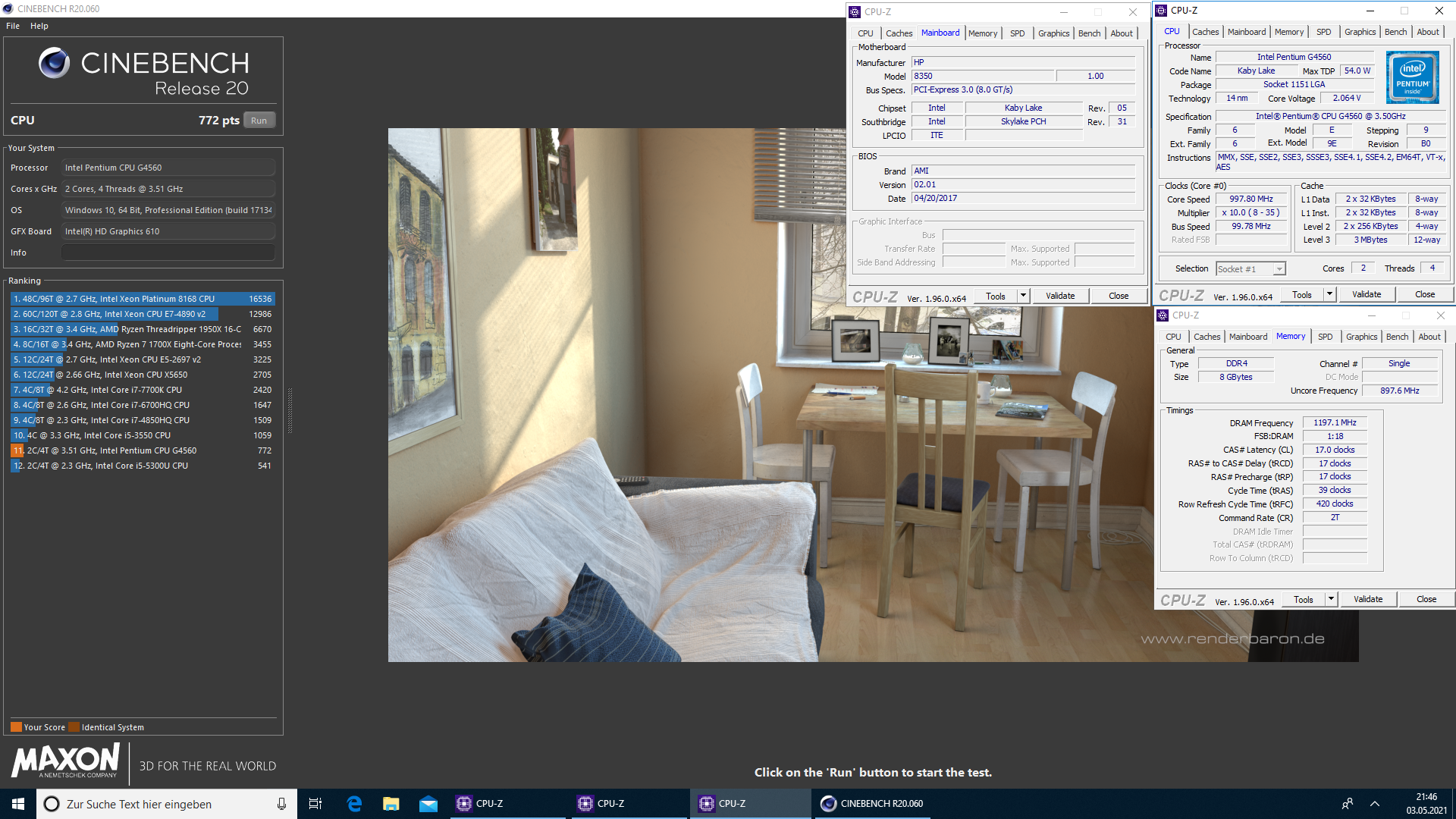
Task: Switch to About tab in Memory CPU-Z window
Action: click(1429, 337)
